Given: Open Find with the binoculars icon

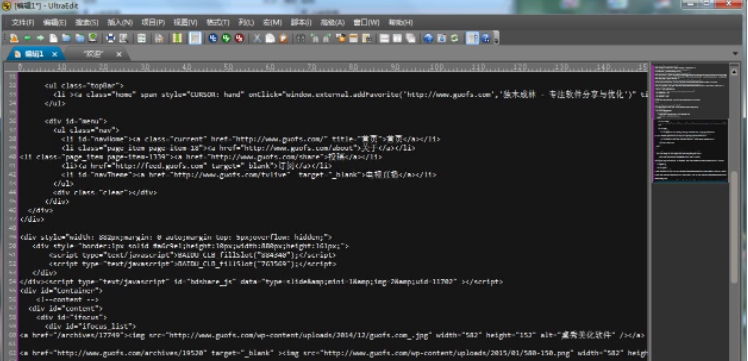Looking at the screenshot, I should (301, 38).
